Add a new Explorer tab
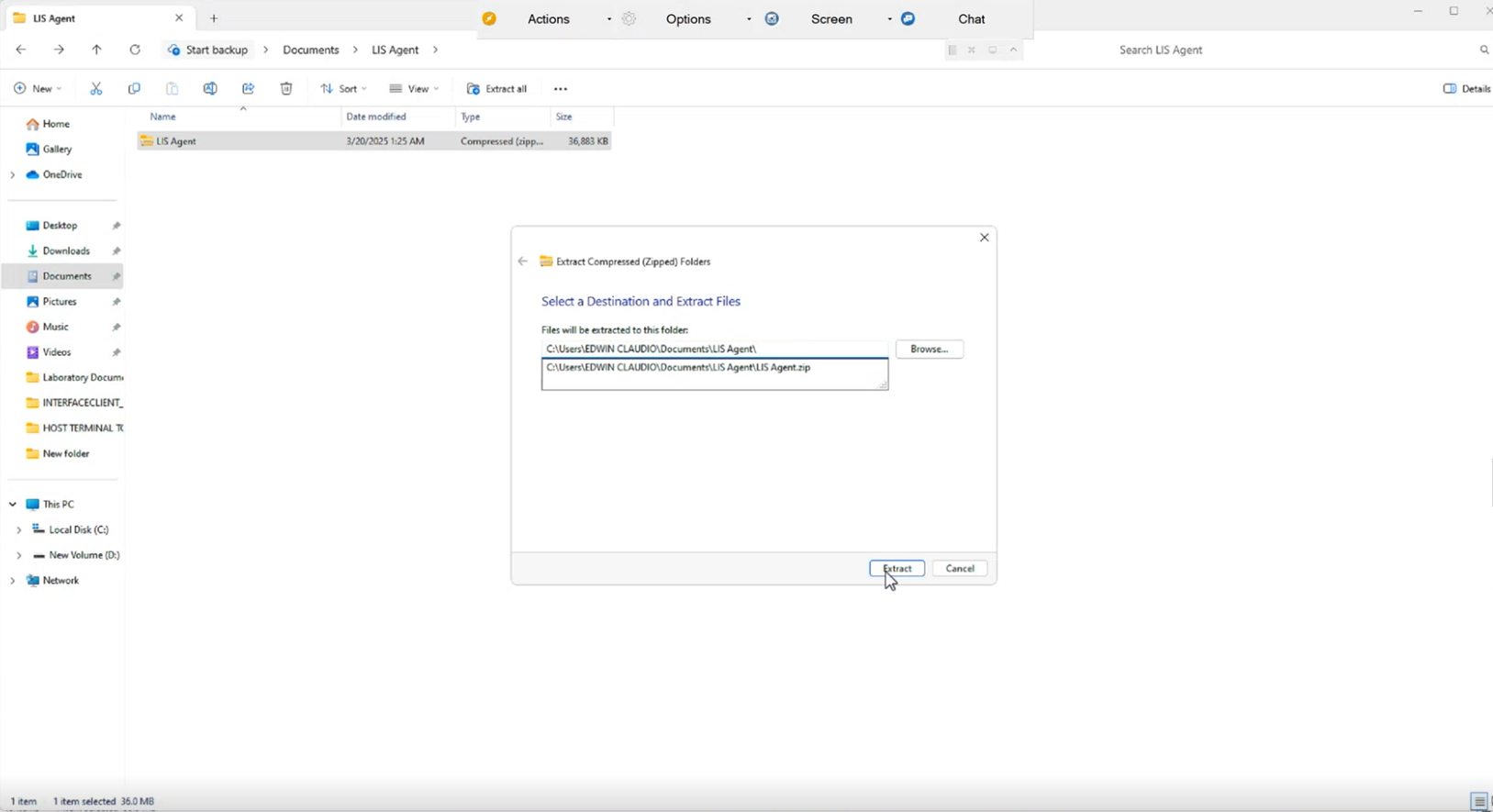The image size is (1493, 812). (x=214, y=18)
